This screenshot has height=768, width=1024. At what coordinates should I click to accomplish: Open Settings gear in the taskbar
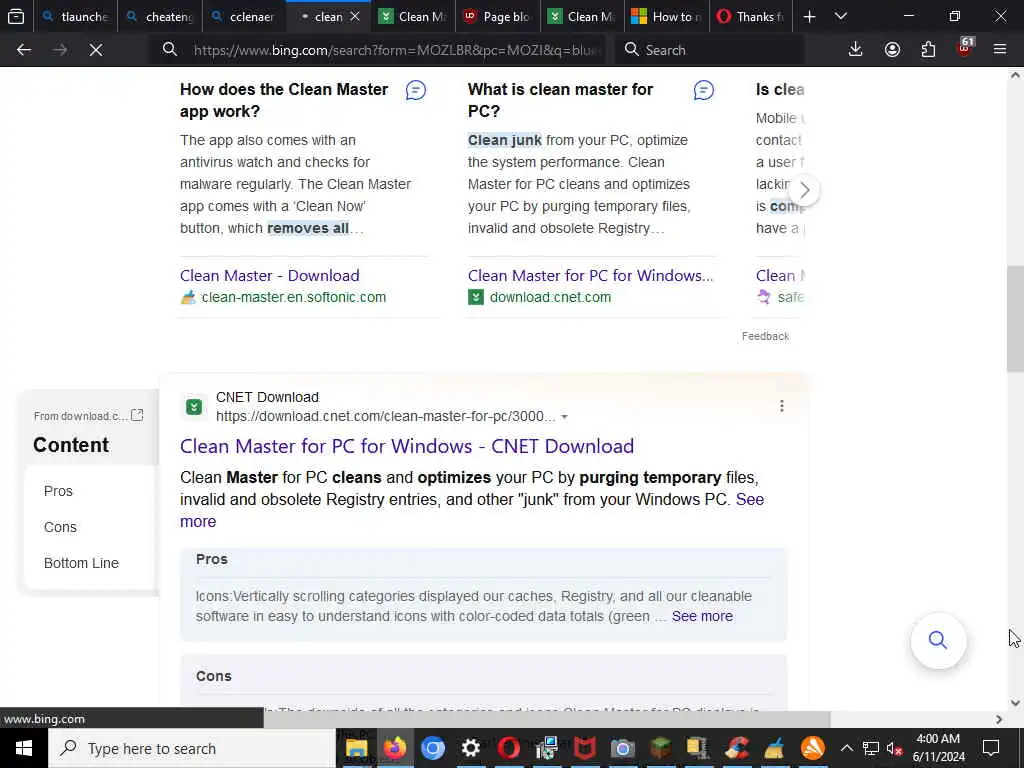[x=470, y=748]
